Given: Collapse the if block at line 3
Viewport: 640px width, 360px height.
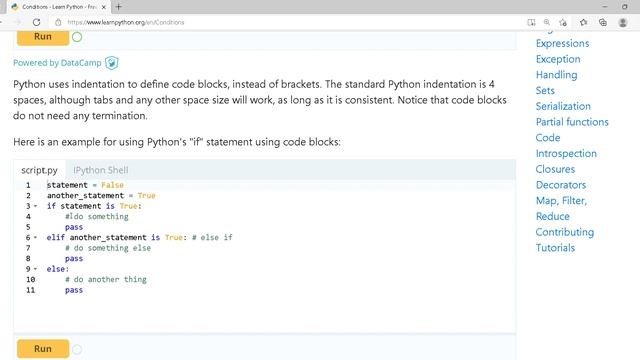Looking at the screenshot, I should tap(36, 206).
